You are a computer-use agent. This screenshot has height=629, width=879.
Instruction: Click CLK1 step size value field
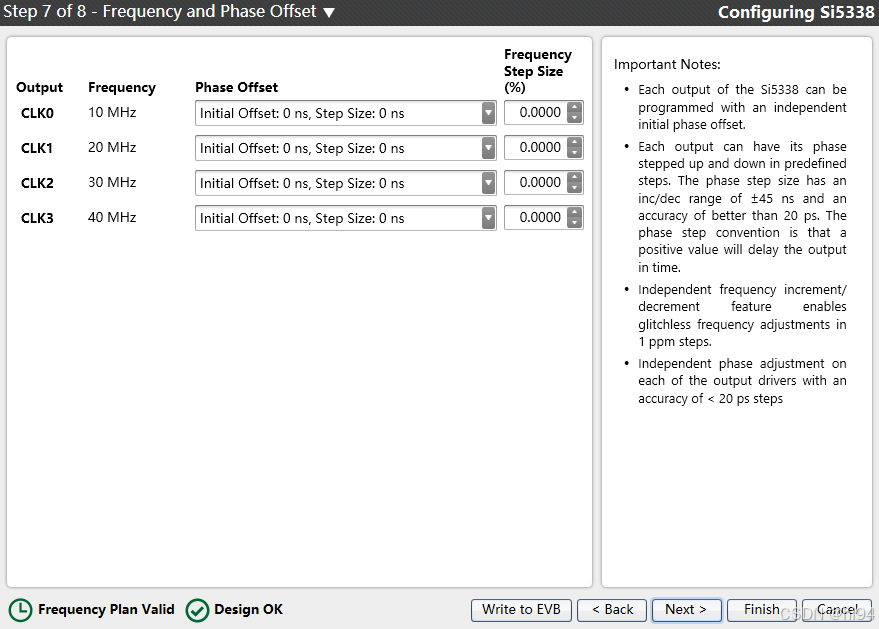pyautogui.click(x=536, y=147)
